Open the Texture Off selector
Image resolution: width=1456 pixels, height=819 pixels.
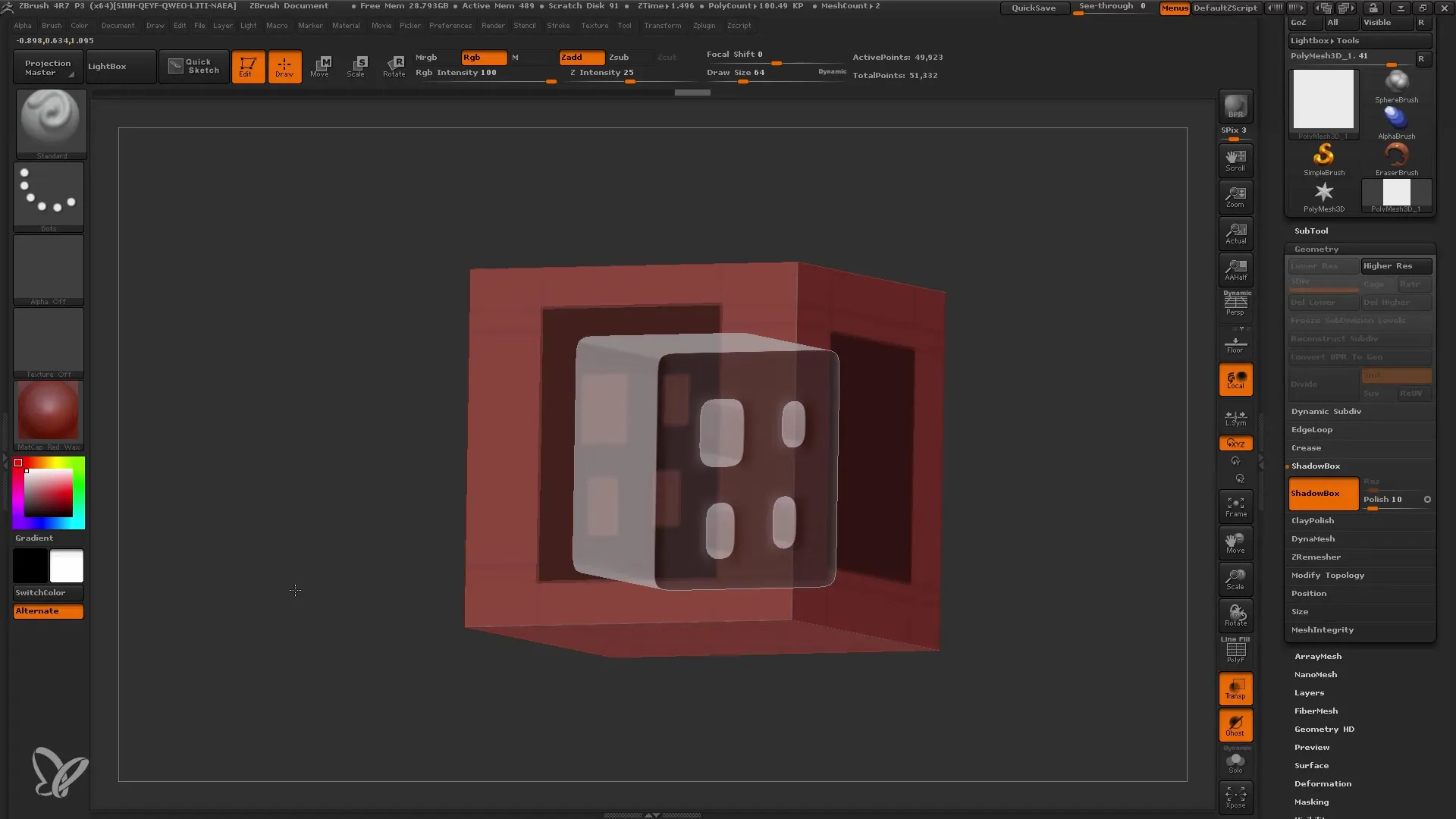click(49, 342)
